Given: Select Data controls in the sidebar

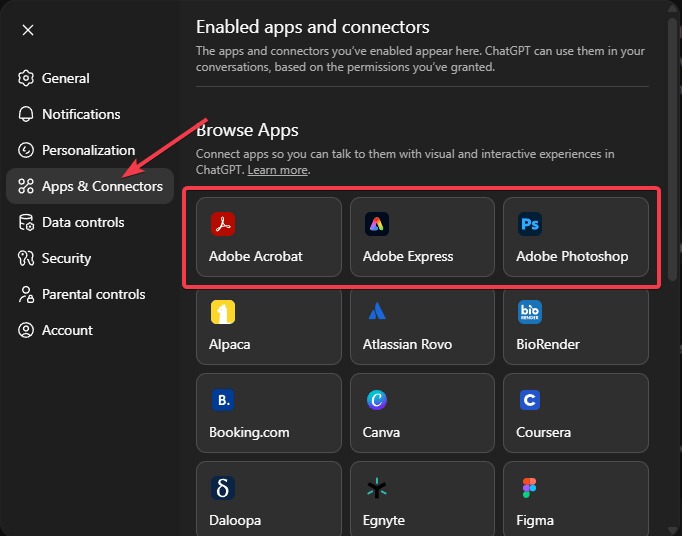Looking at the screenshot, I should tap(82, 222).
